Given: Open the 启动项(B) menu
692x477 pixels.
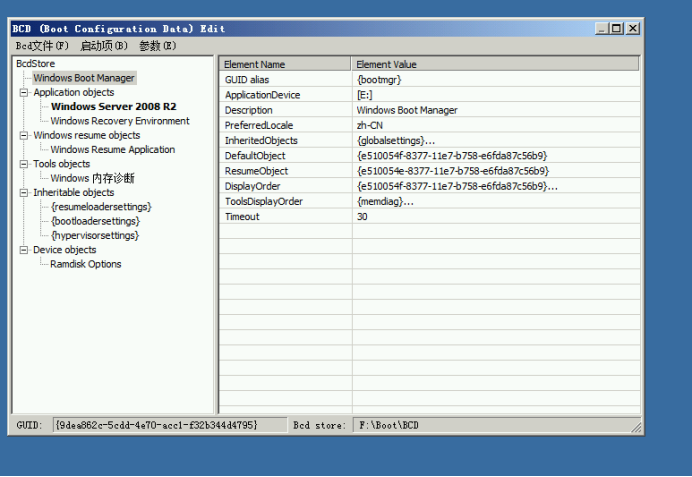Looking at the screenshot, I should coord(104,46).
